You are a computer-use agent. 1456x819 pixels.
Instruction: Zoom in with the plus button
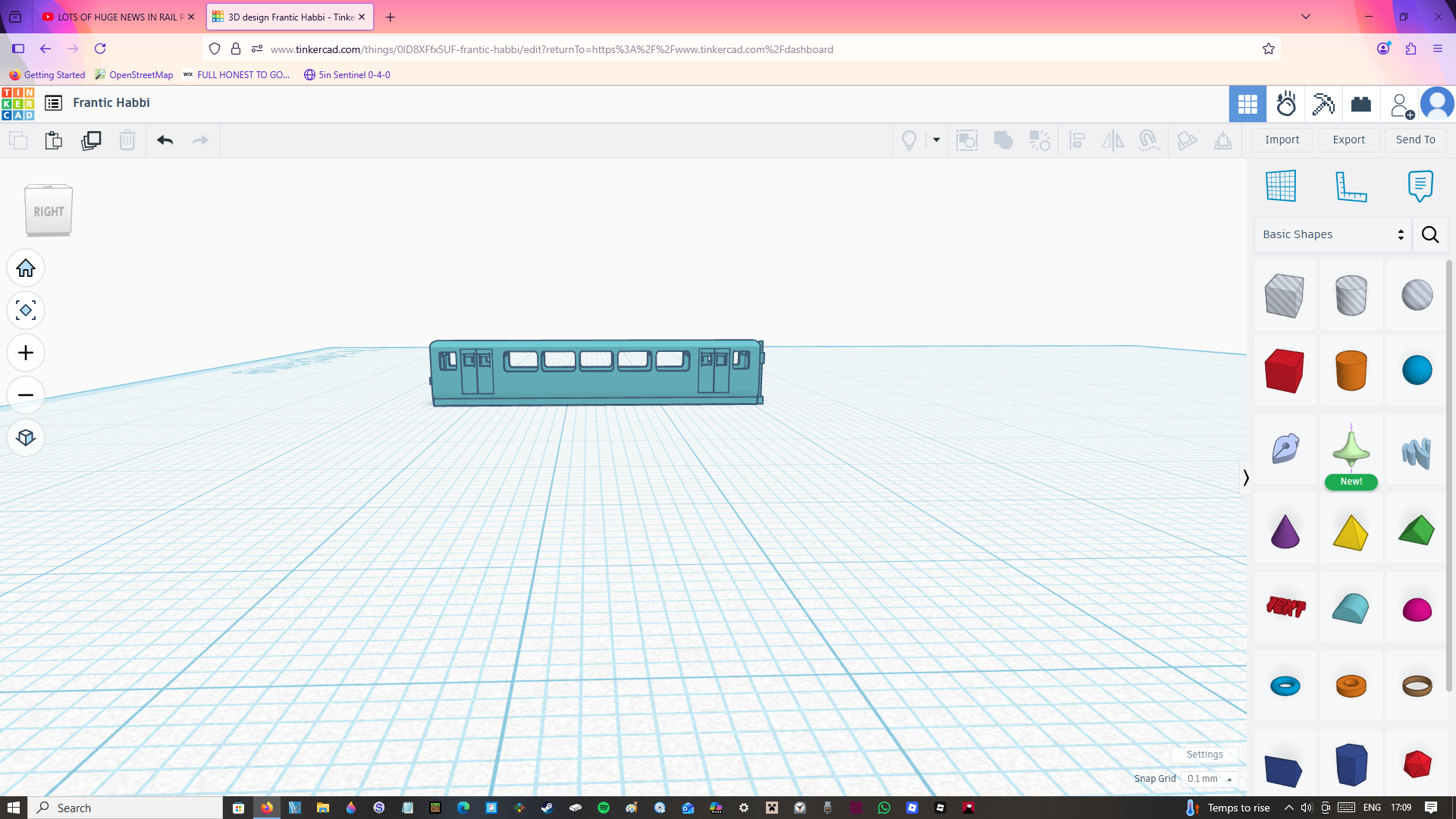pos(26,353)
